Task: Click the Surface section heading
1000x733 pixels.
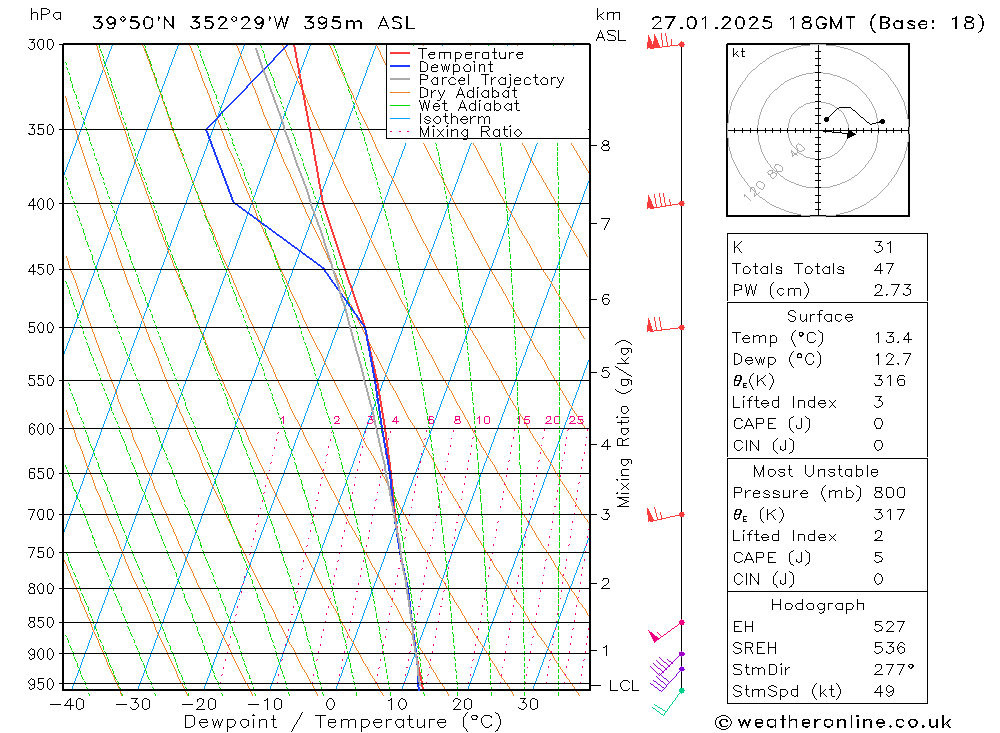Action: click(820, 316)
